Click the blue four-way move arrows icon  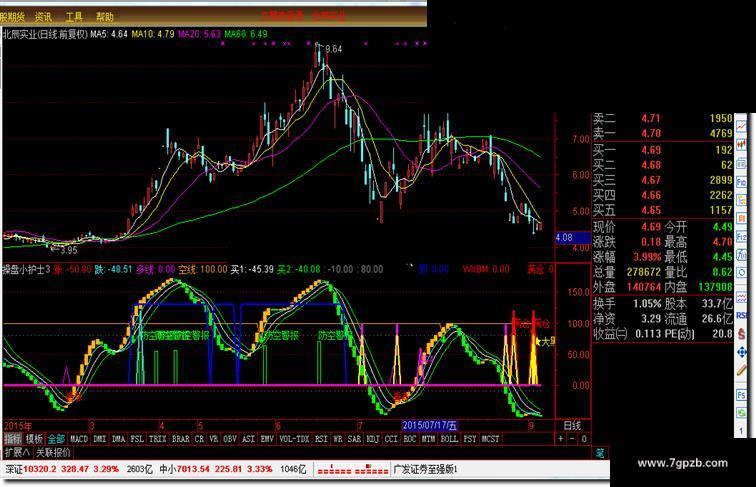742,352
